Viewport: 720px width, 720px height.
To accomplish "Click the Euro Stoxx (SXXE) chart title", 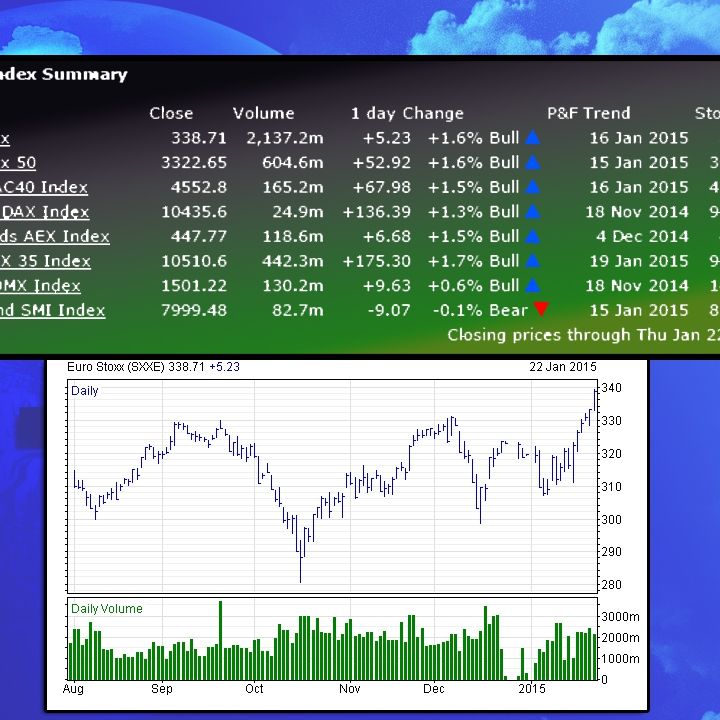I will [x=153, y=367].
